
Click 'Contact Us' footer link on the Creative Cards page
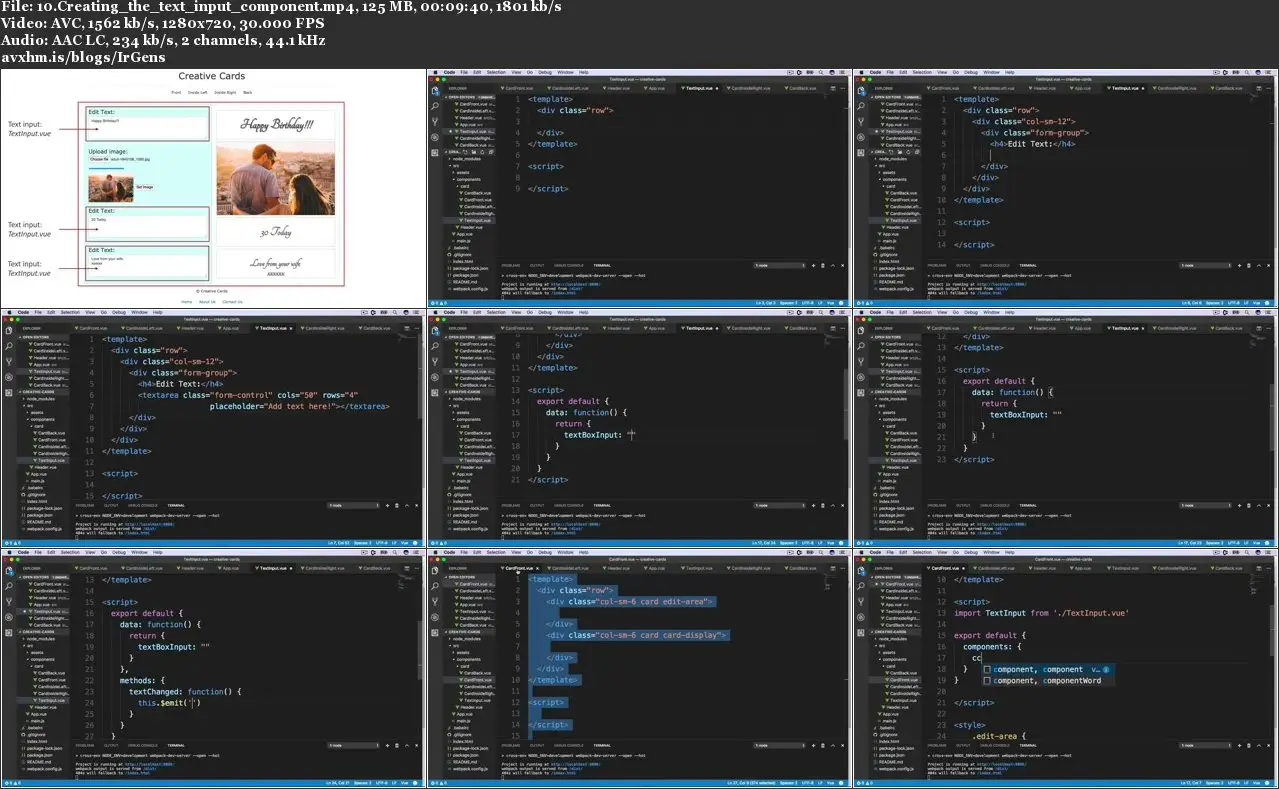(x=232, y=301)
